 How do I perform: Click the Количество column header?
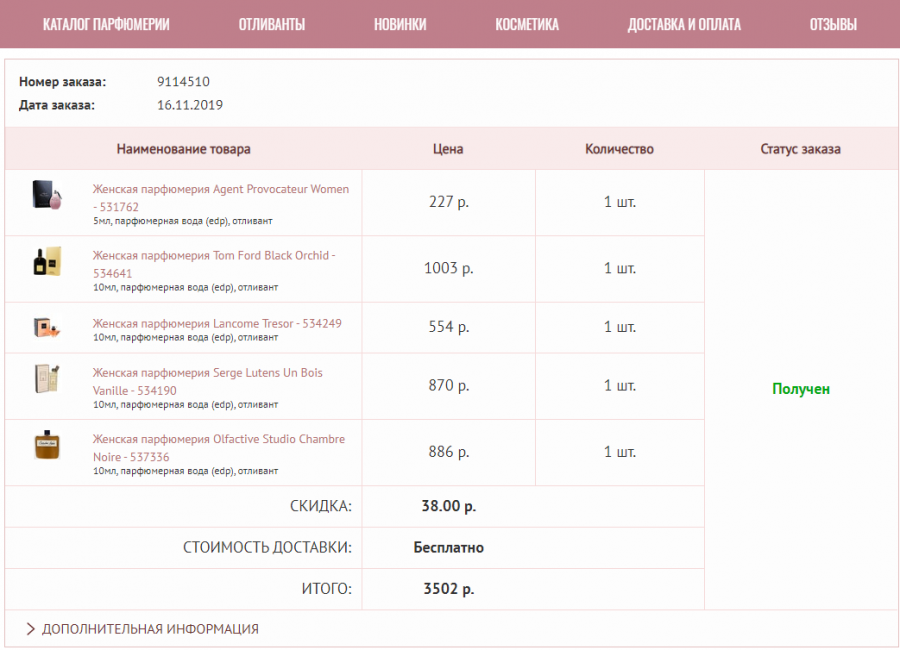619,149
